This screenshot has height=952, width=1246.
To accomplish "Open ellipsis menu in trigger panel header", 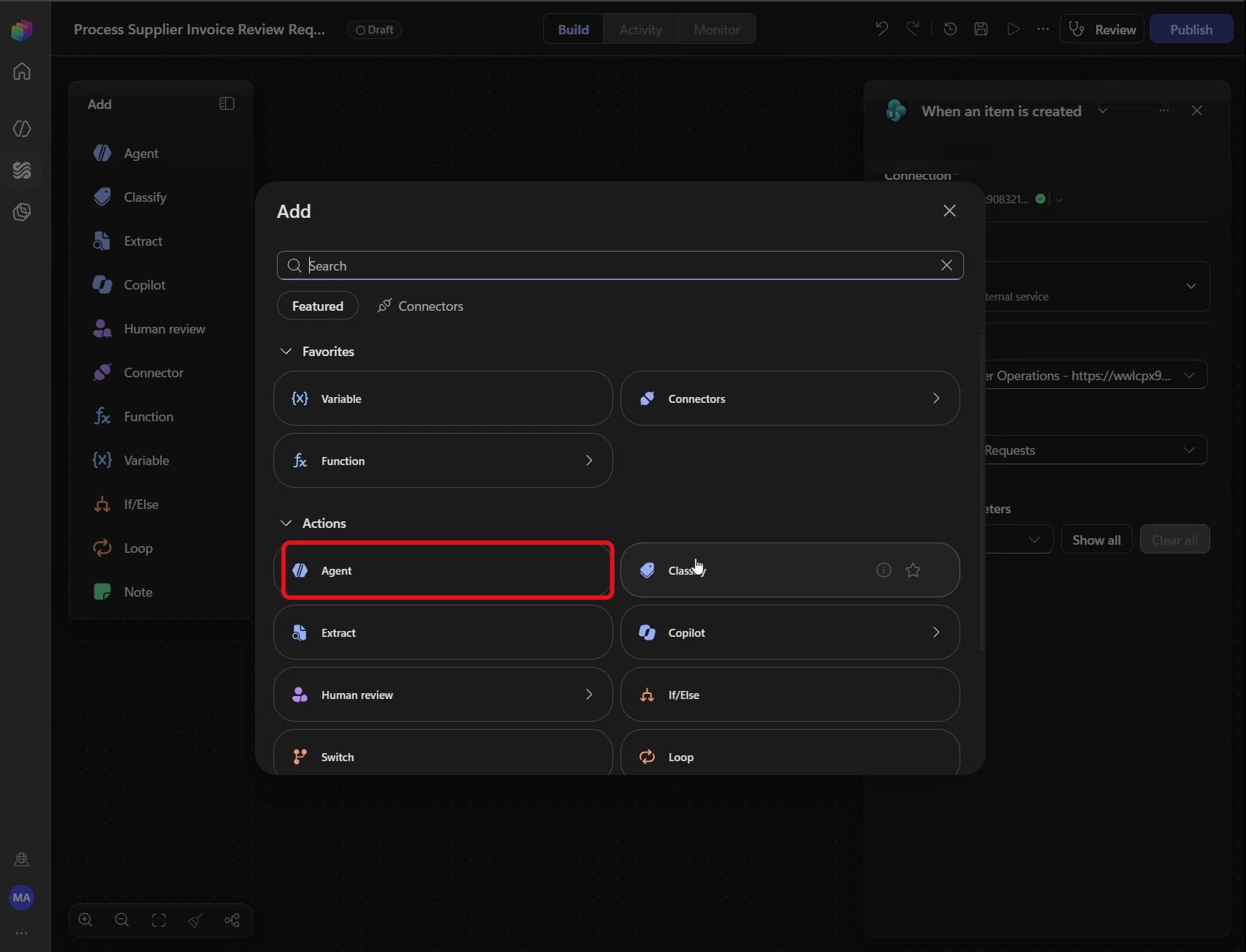I will [1164, 110].
